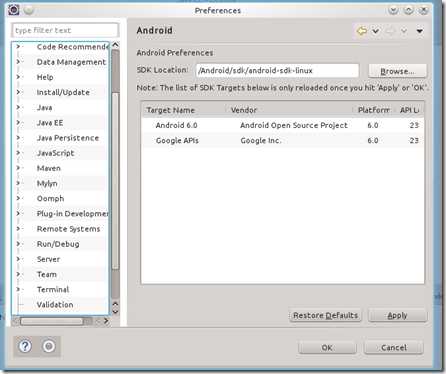
Task: Expand the JavaScript tree arrow
Action: pyautogui.click(x=18, y=153)
